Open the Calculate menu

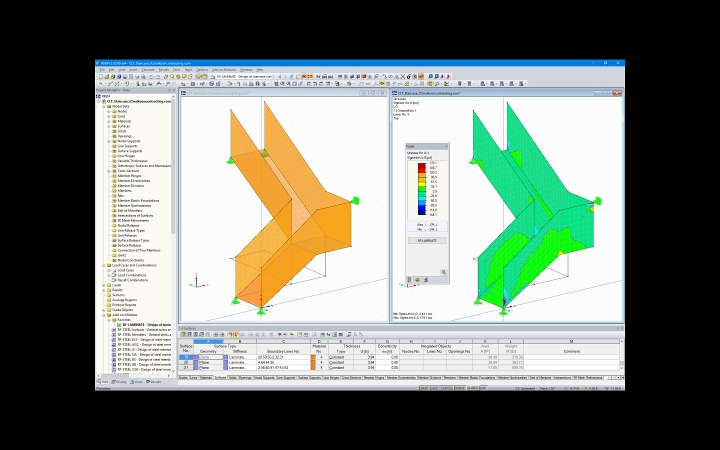(148, 70)
